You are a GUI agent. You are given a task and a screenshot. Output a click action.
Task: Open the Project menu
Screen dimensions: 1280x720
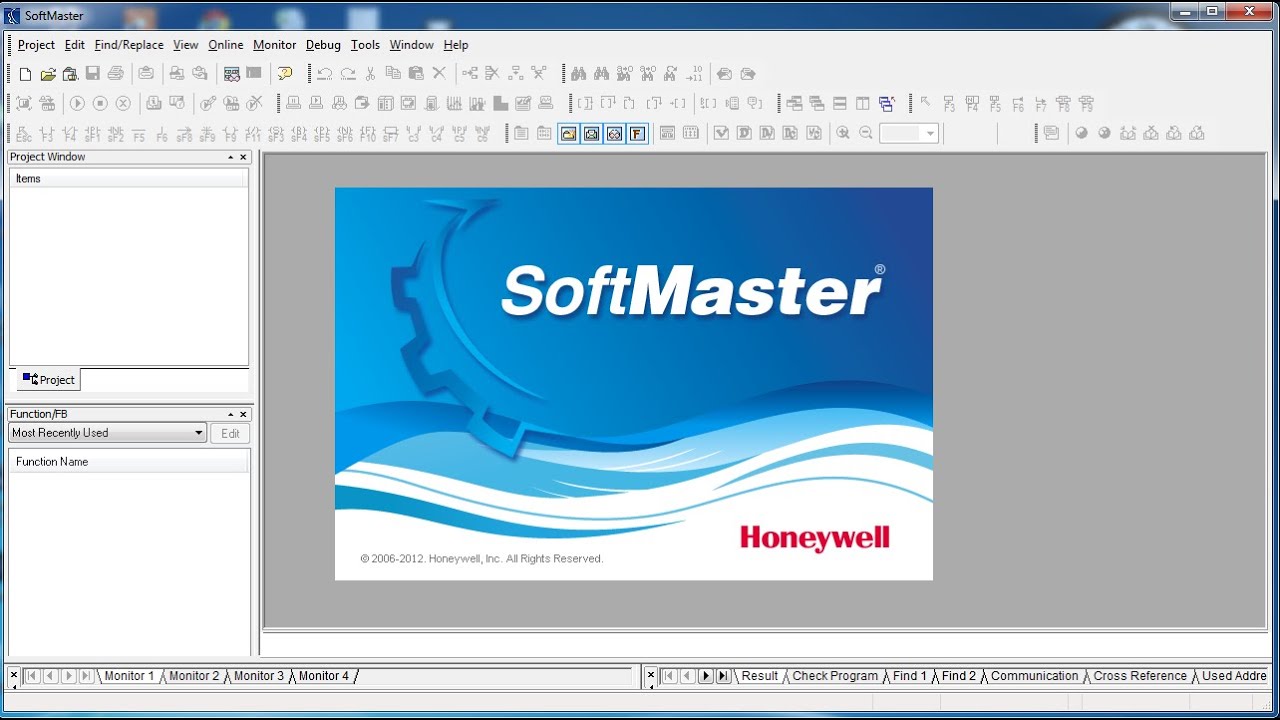point(36,45)
